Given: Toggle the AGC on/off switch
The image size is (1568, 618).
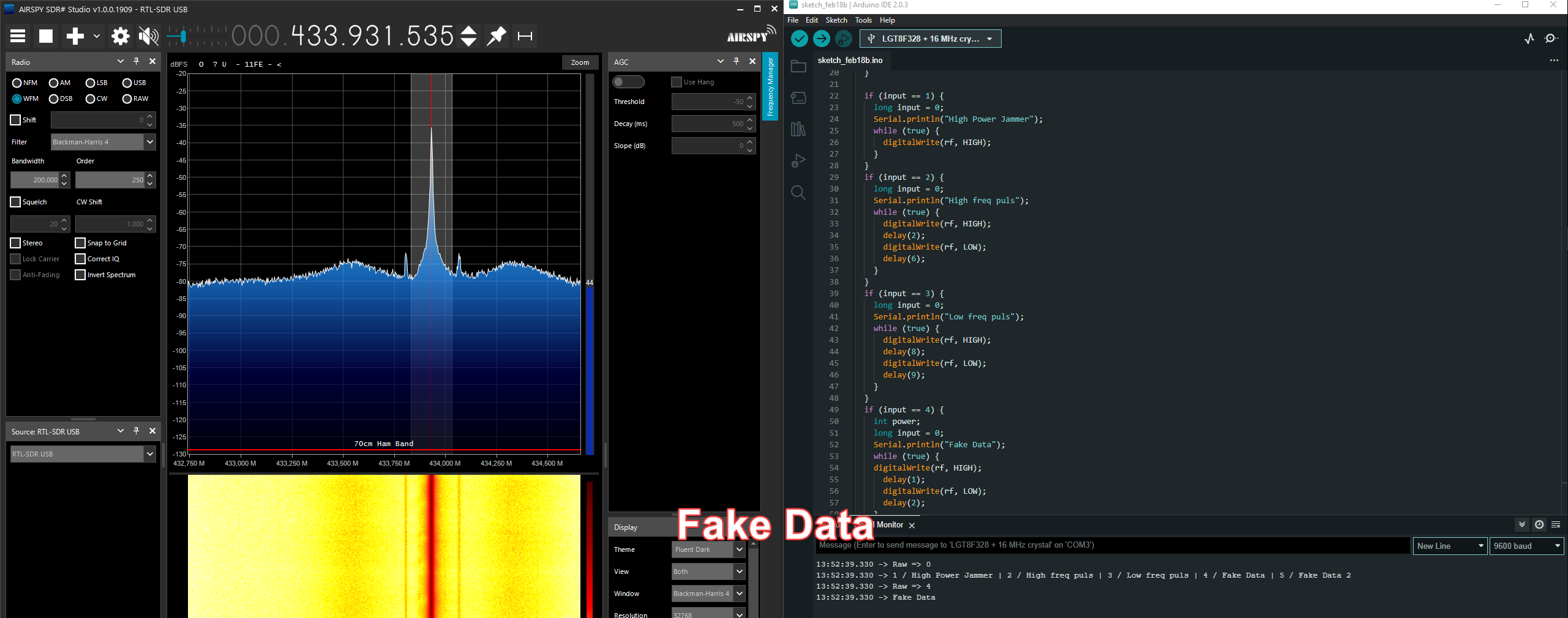Looking at the screenshot, I should [x=628, y=82].
